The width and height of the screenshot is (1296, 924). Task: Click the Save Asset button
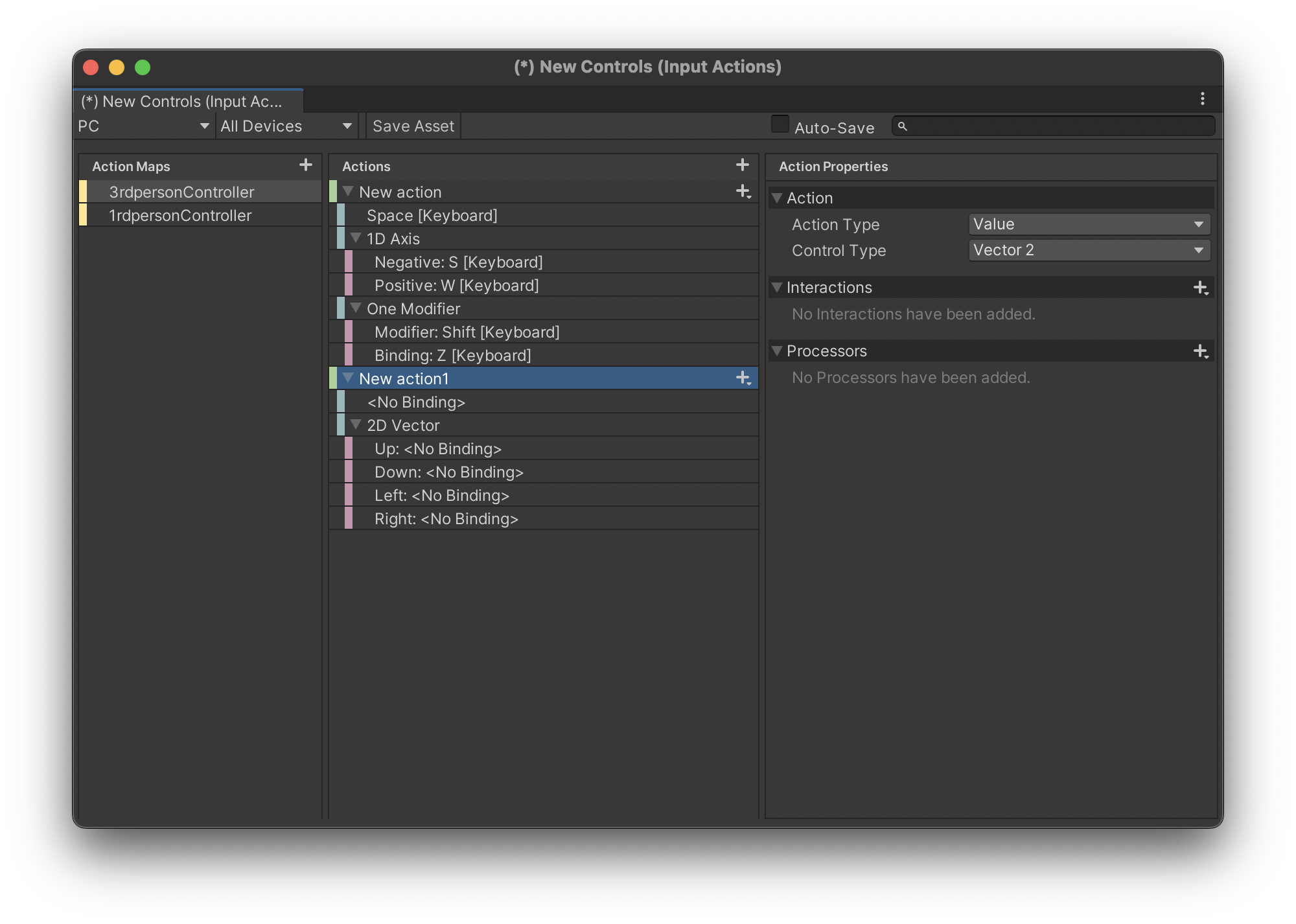tap(413, 126)
